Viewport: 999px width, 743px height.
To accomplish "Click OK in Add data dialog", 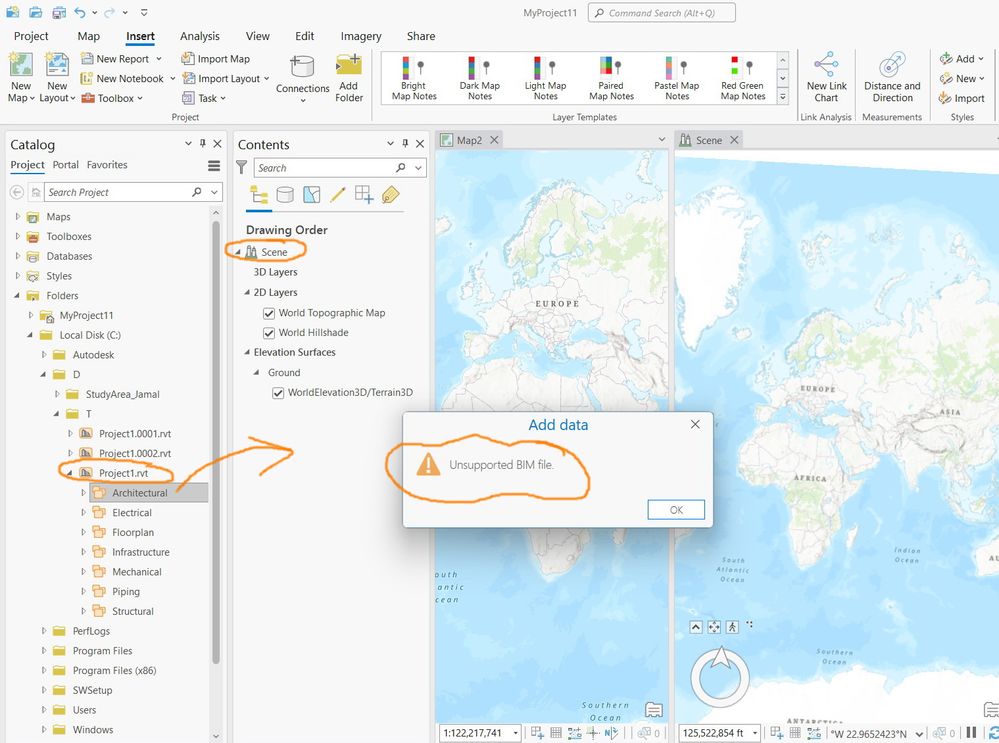I will point(676,510).
